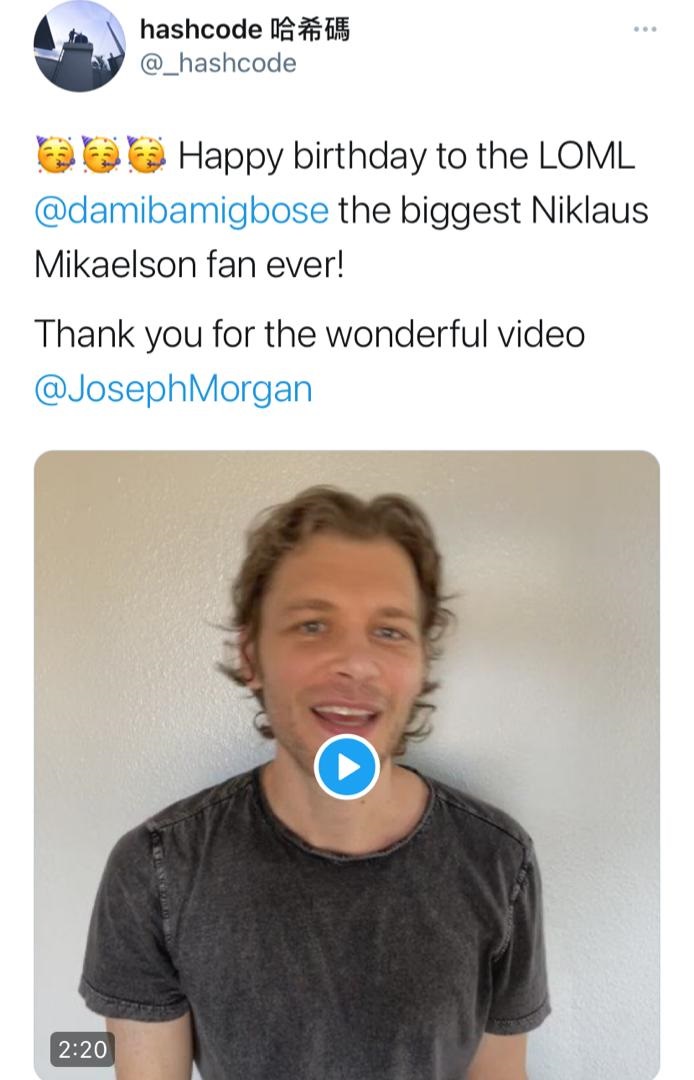
Task: Click the @_hashcode username handle
Action: pyautogui.click(x=218, y=63)
